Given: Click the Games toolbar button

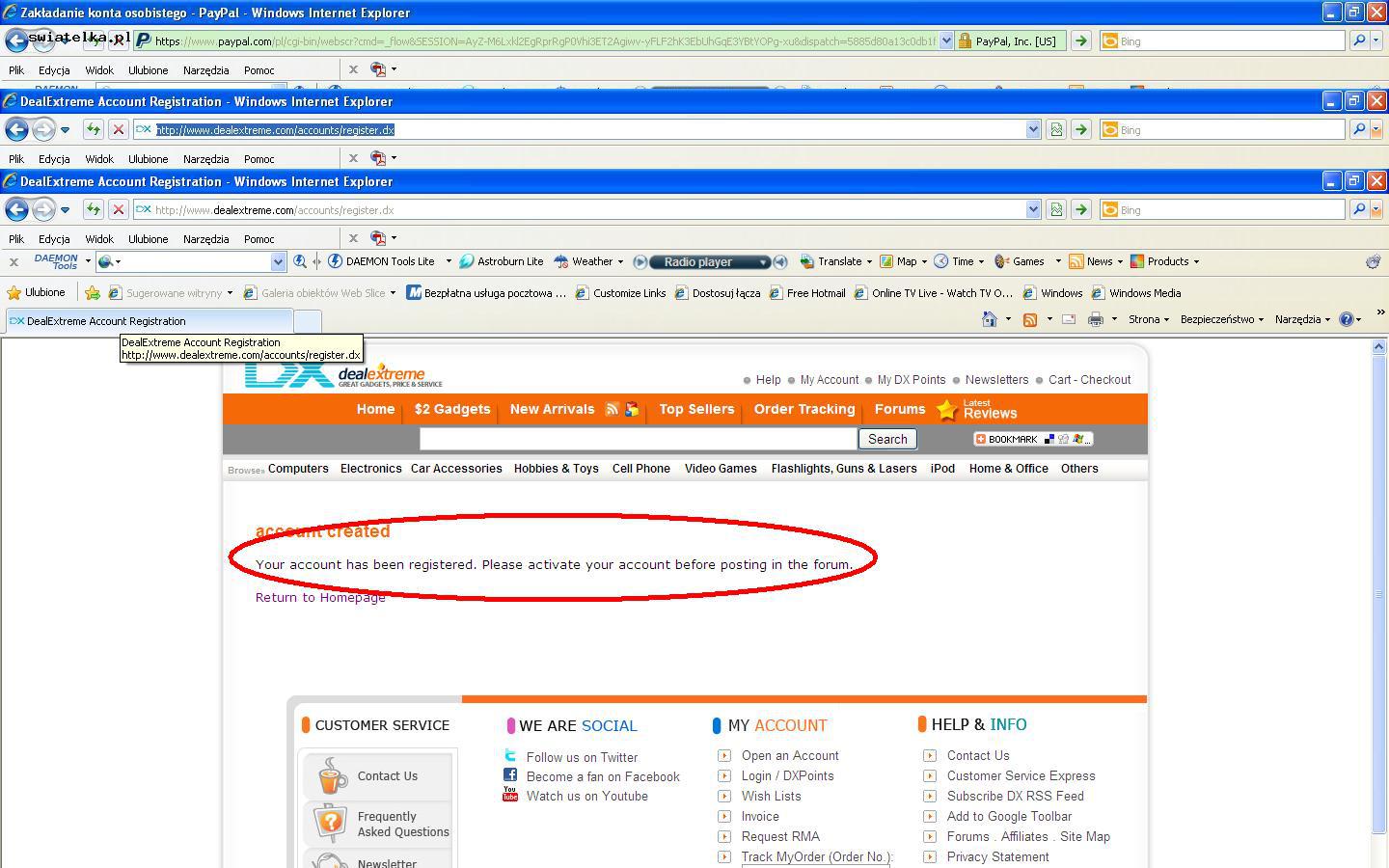Looking at the screenshot, I should [x=1020, y=261].
